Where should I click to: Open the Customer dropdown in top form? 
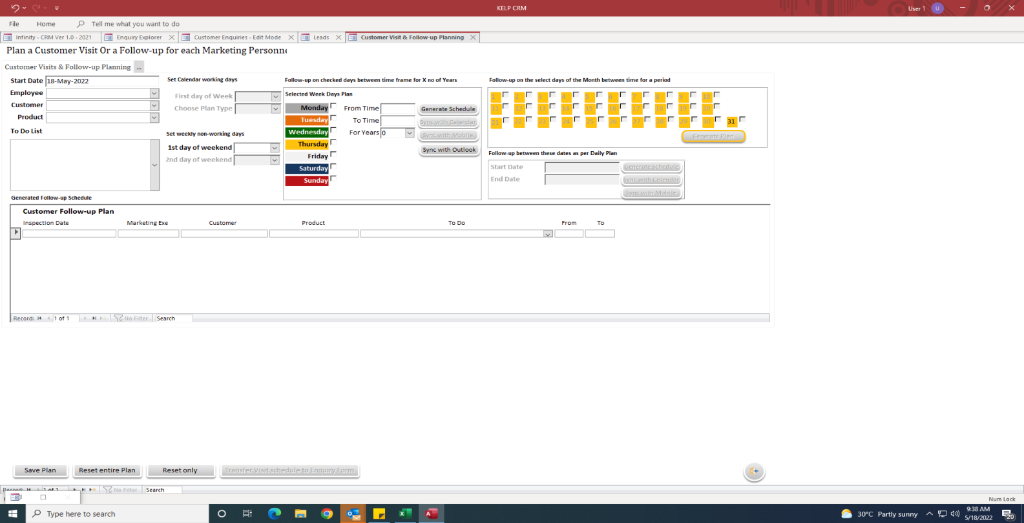coord(154,105)
